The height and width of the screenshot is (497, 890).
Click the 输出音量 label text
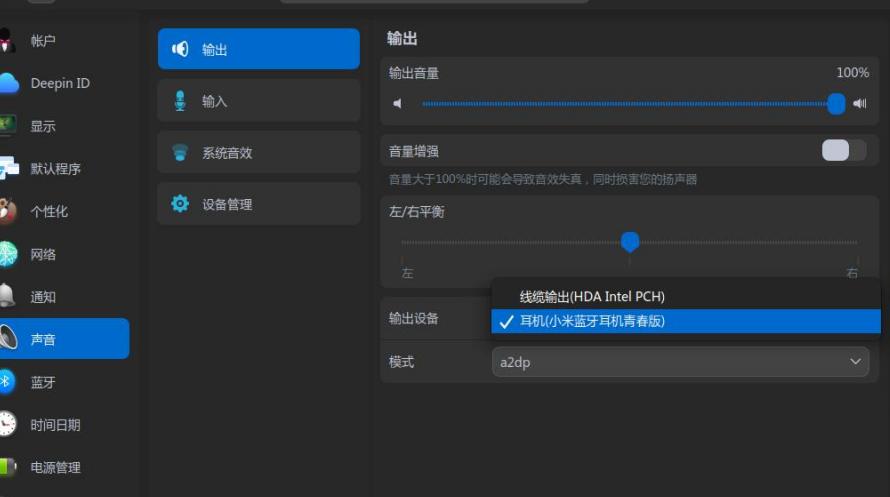tap(414, 73)
